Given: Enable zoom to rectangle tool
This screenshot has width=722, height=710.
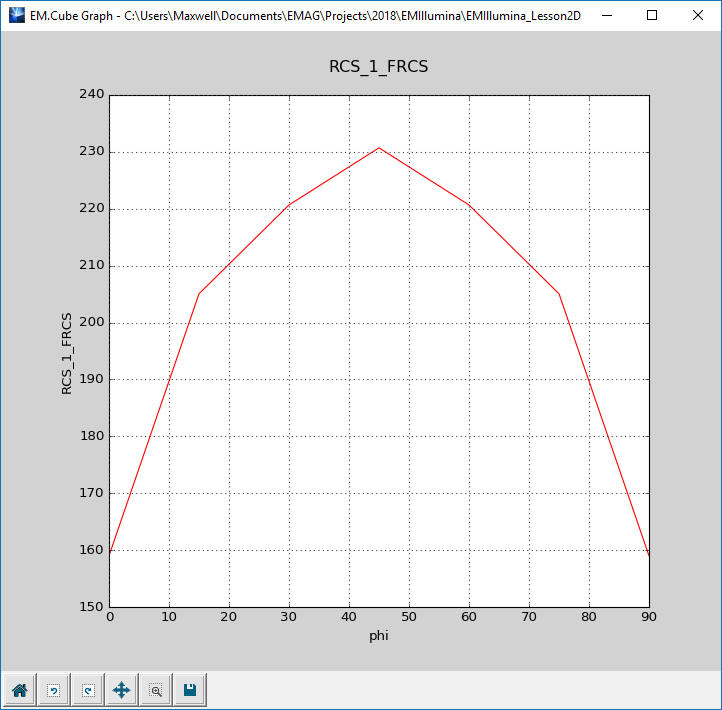Looking at the screenshot, I should 156,690.
